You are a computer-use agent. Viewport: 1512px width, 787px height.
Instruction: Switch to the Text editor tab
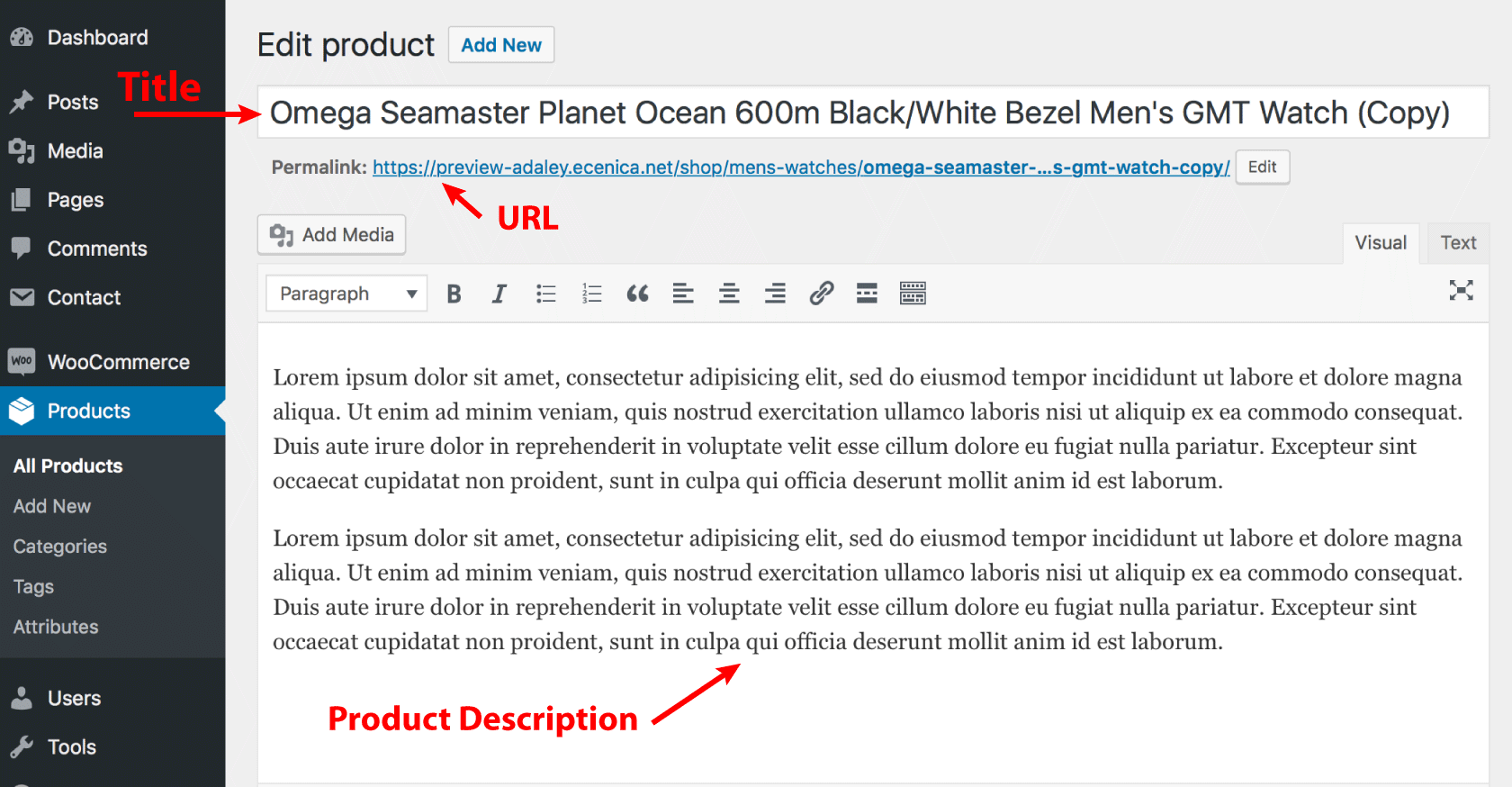(x=1458, y=243)
